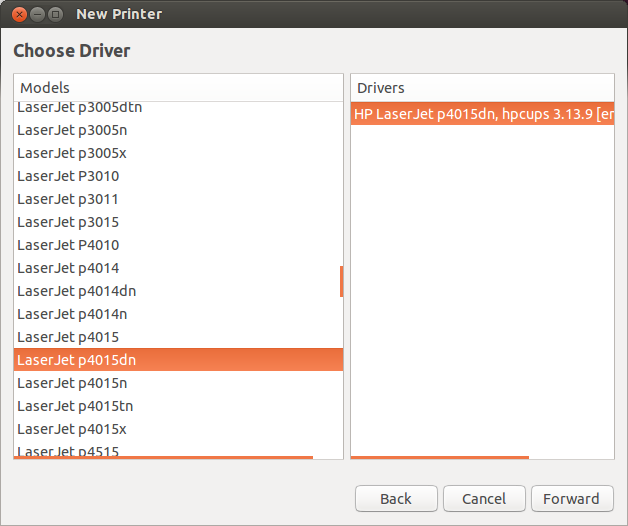Click the Drivers list horizontal scrollbar
Viewport: 628px width, 526px height.
coord(440,457)
